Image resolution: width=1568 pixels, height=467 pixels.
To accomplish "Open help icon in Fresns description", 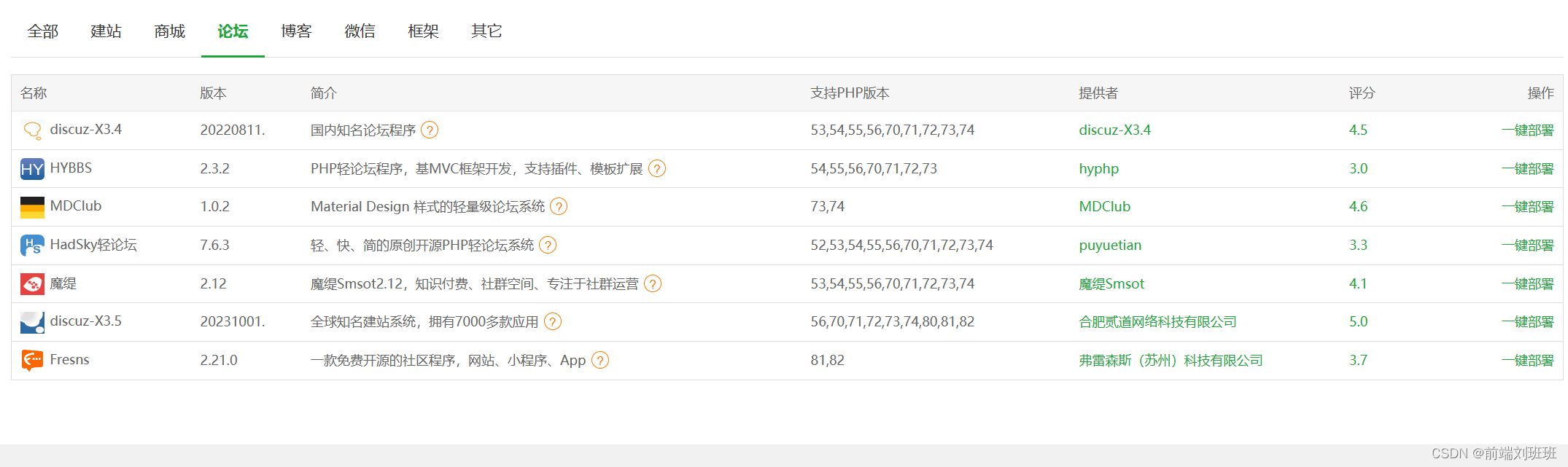I will [x=600, y=360].
